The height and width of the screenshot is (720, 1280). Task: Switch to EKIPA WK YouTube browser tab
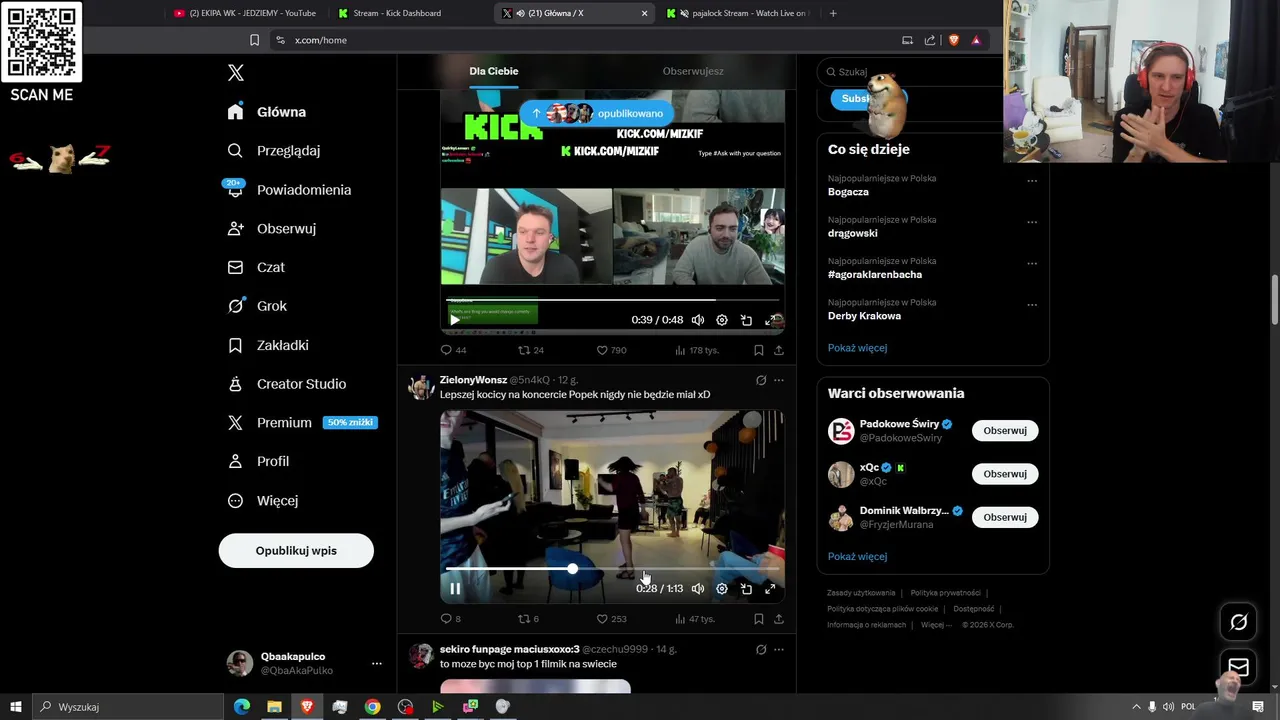[244, 13]
